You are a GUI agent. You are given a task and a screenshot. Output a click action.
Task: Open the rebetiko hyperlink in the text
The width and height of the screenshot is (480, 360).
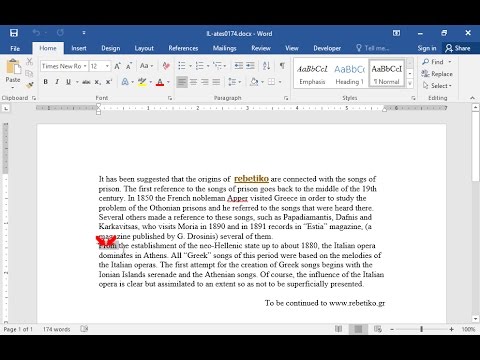[x=251, y=179]
